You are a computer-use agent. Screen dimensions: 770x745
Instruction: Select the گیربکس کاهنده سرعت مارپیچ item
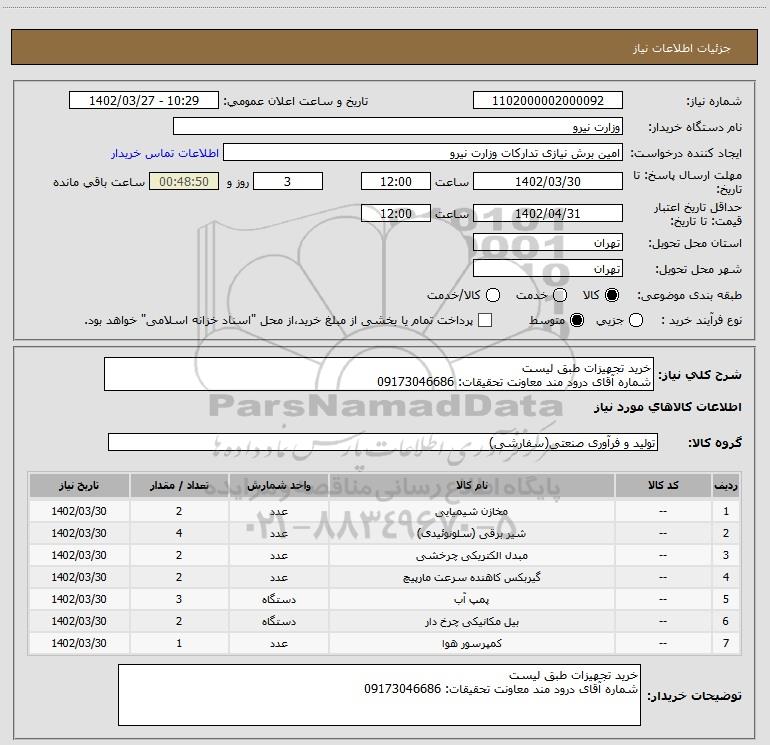pyautogui.click(x=471, y=578)
